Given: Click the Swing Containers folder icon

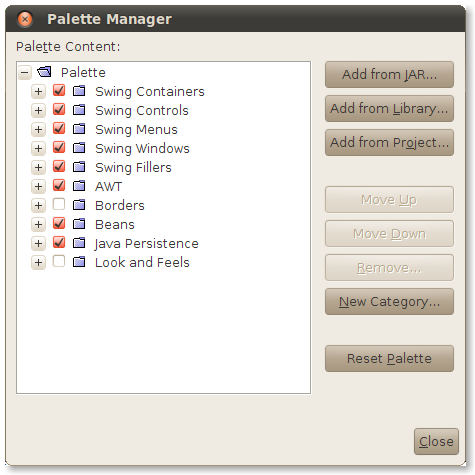Looking at the screenshot, I should pyautogui.click(x=79, y=91).
